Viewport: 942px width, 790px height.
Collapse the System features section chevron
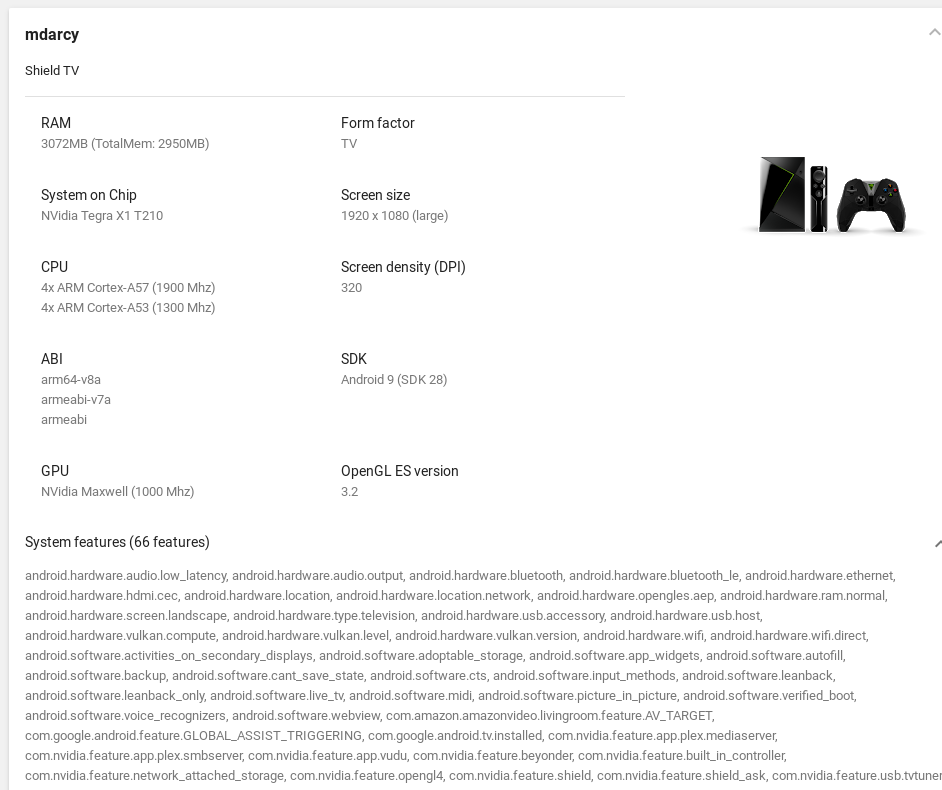(x=938, y=543)
